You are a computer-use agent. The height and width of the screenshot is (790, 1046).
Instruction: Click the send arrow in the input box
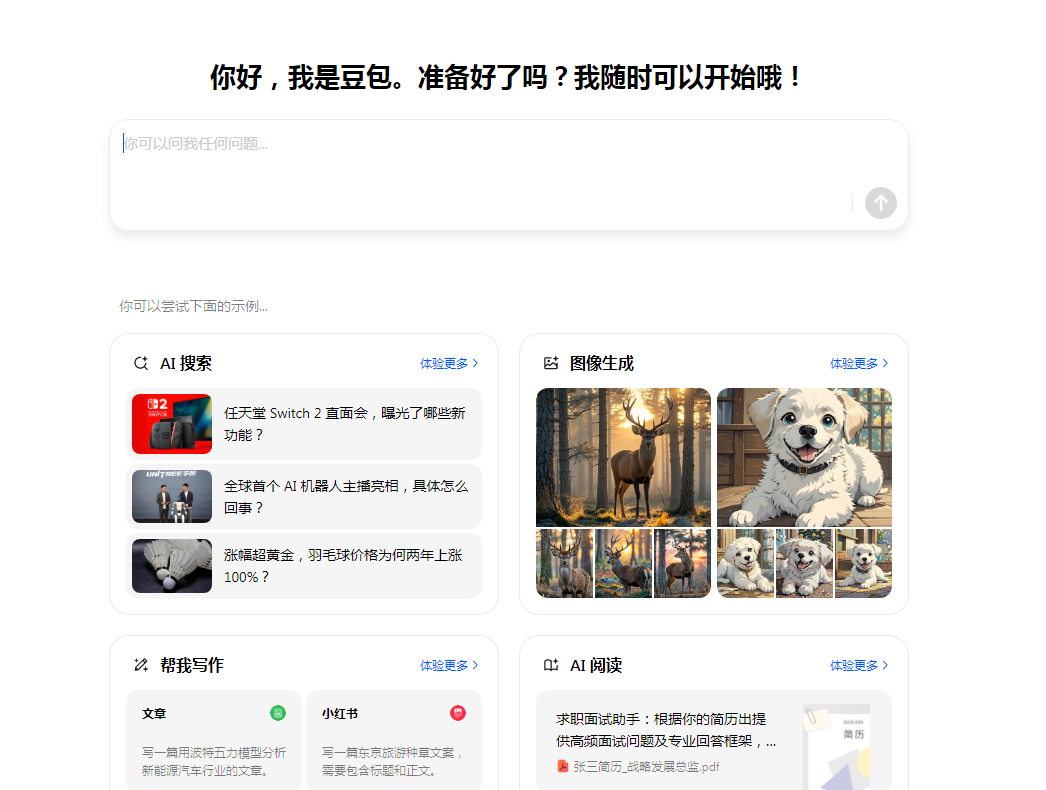(880, 203)
